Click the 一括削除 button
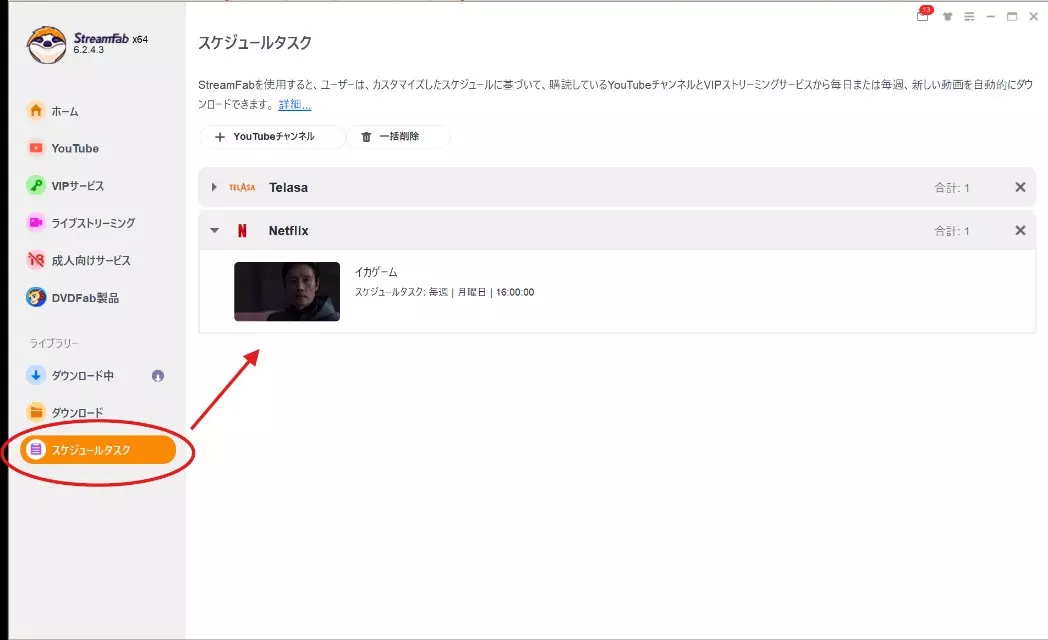Screen dimensions: 1048x640 (x=398, y=136)
